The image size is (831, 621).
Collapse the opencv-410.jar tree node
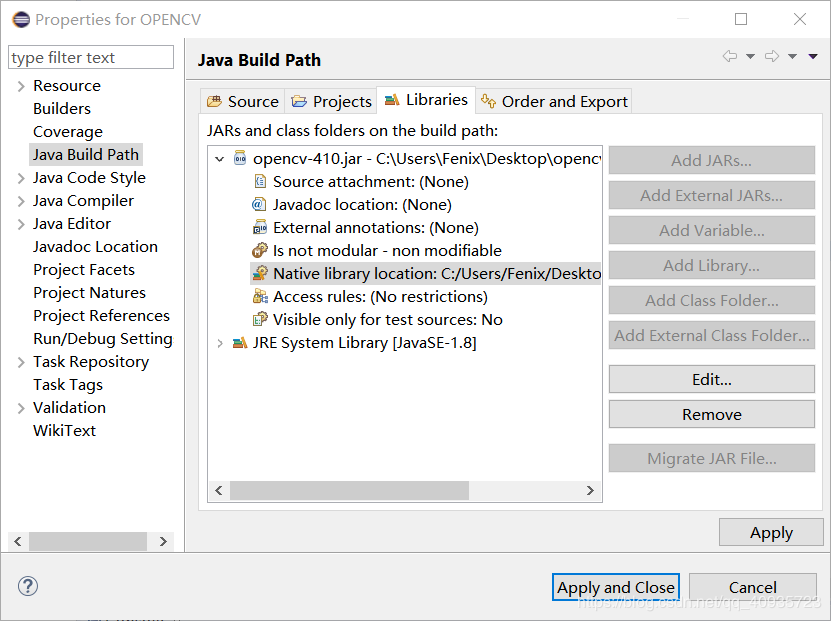click(220, 158)
